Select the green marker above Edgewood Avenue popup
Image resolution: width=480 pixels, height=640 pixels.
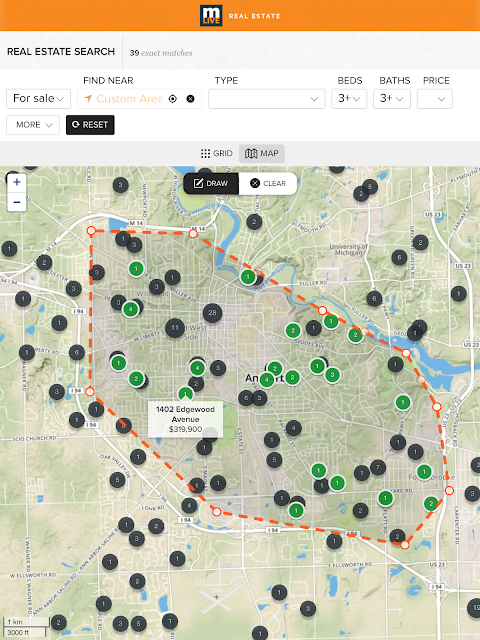pyautogui.click(x=186, y=394)
